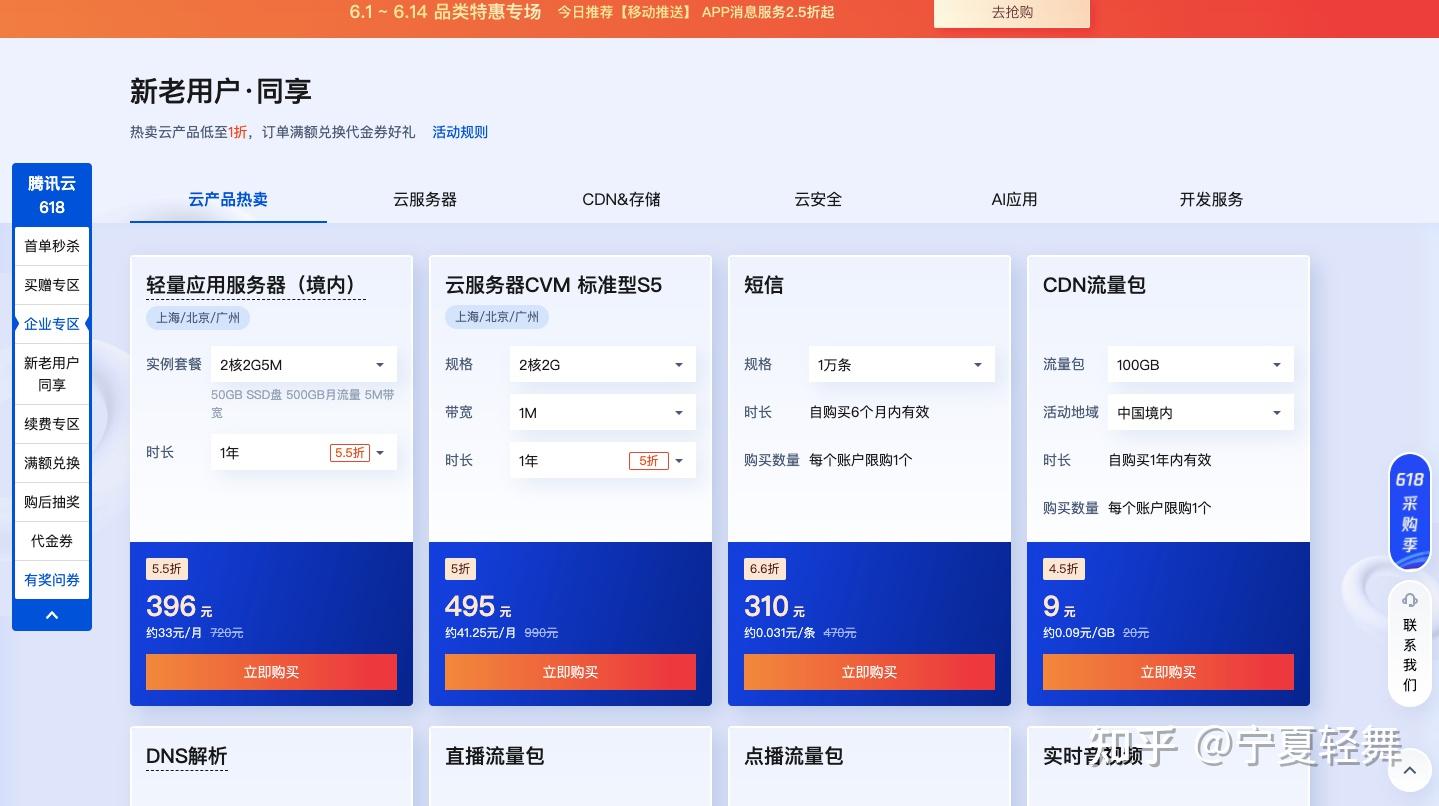Click the 310 元 price
Image resolution: width=1439 pixels, height=806 pixels.
click(774, 606)
